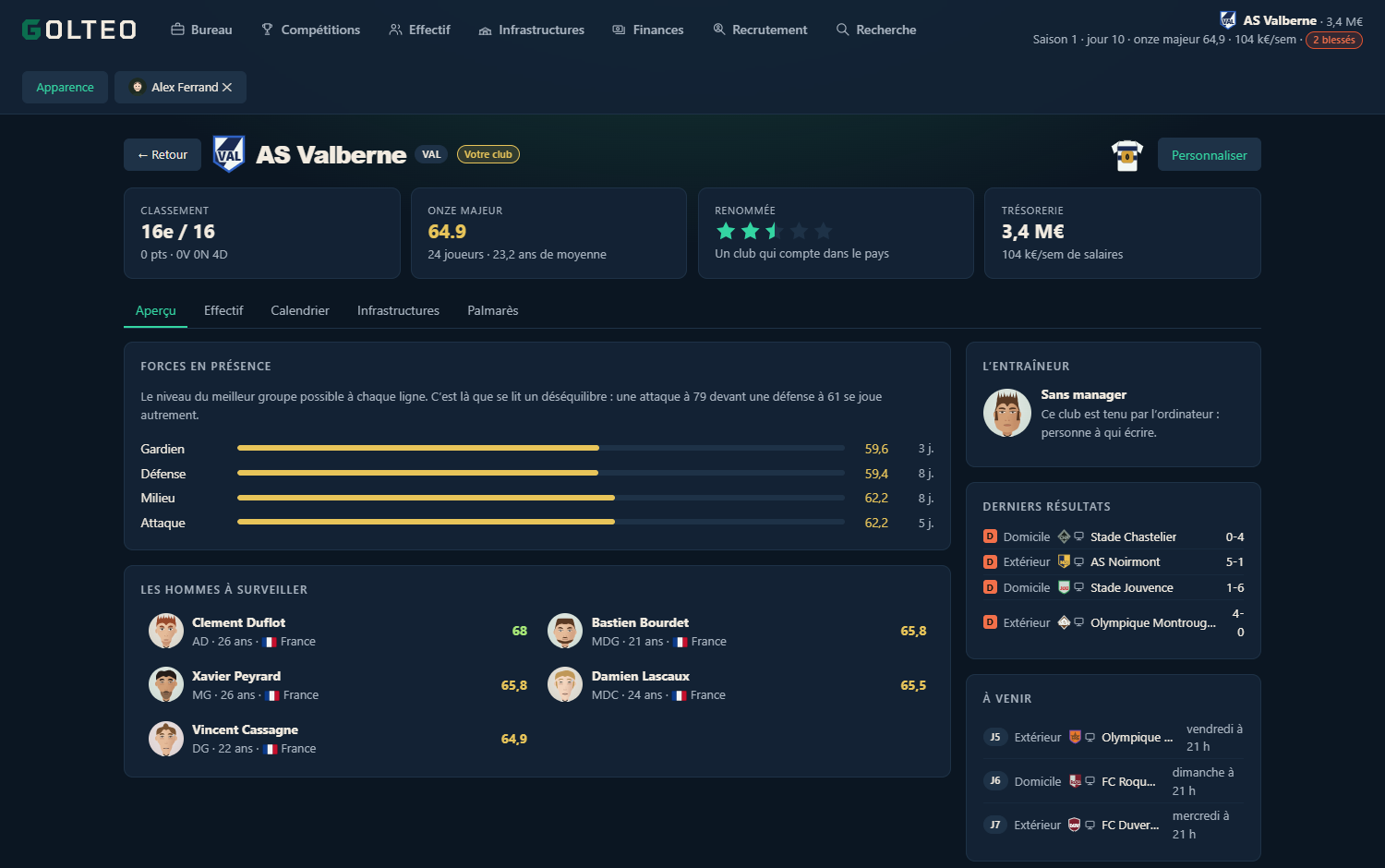Close the Alex Ferrand tab
The height and width of the screenshot is (868, 1385).
coord(227,87)
